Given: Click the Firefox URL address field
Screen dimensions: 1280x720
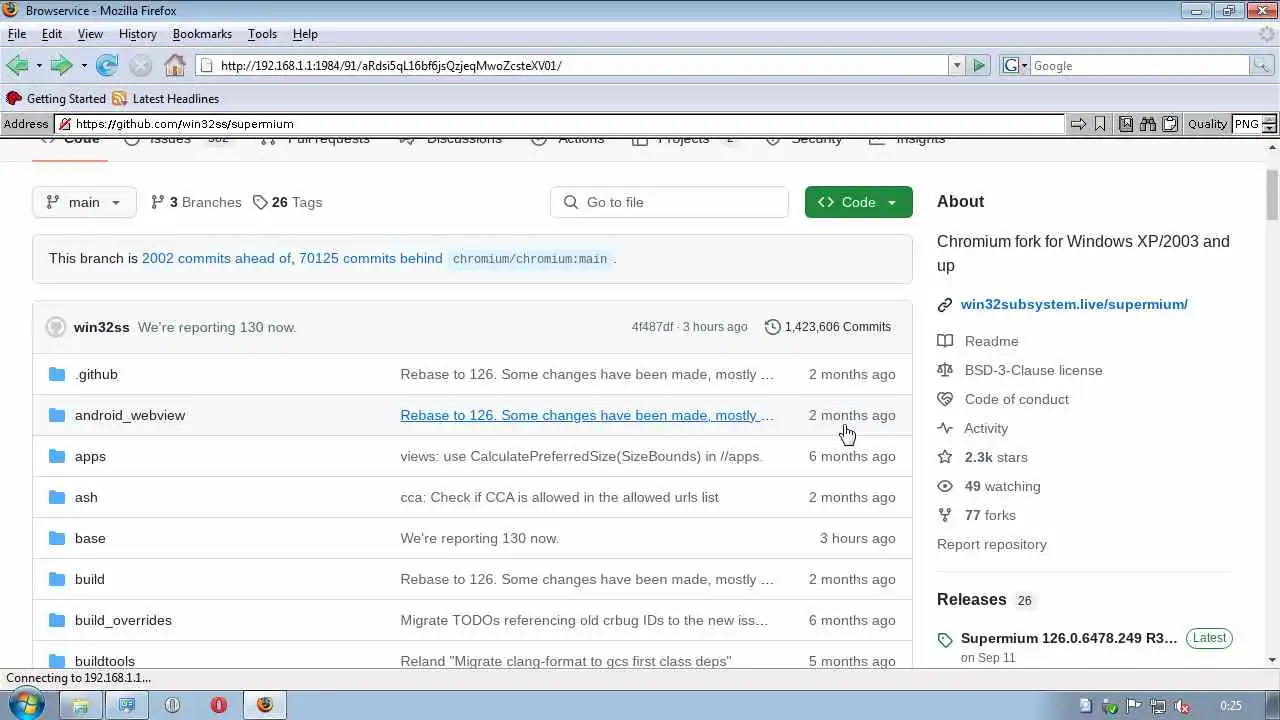Looking at the screenshot, I should [572, 65].
